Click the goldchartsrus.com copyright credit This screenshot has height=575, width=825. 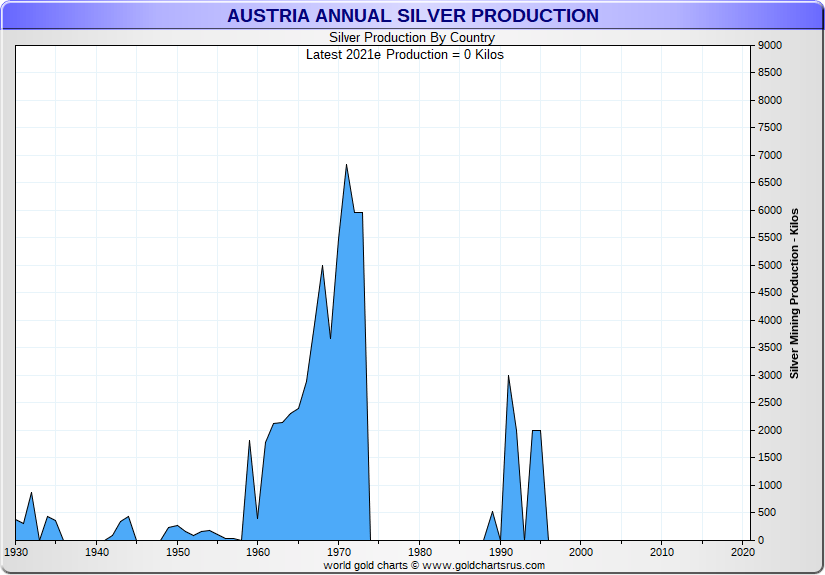(434, 566)
